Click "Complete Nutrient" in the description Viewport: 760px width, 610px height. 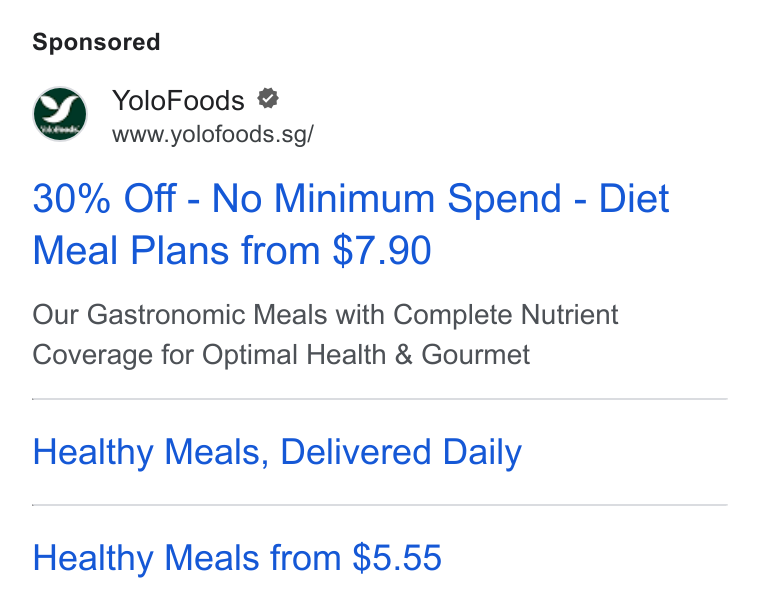[x=506, y=315]
